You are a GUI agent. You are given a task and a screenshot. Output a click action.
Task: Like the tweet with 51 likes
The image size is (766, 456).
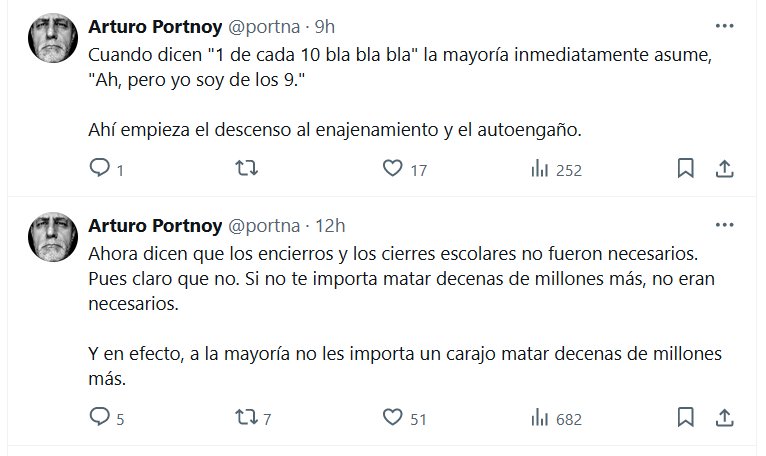393,417
